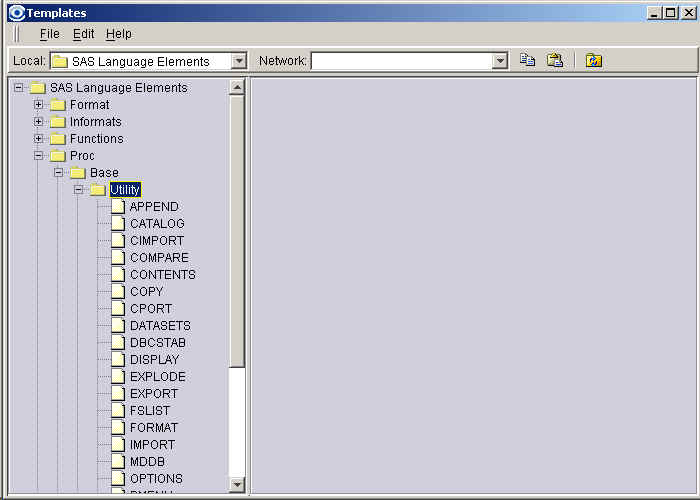The image size is (700, 500).
Task: Select the IMPORT procedure text
Action: point(152,445)
